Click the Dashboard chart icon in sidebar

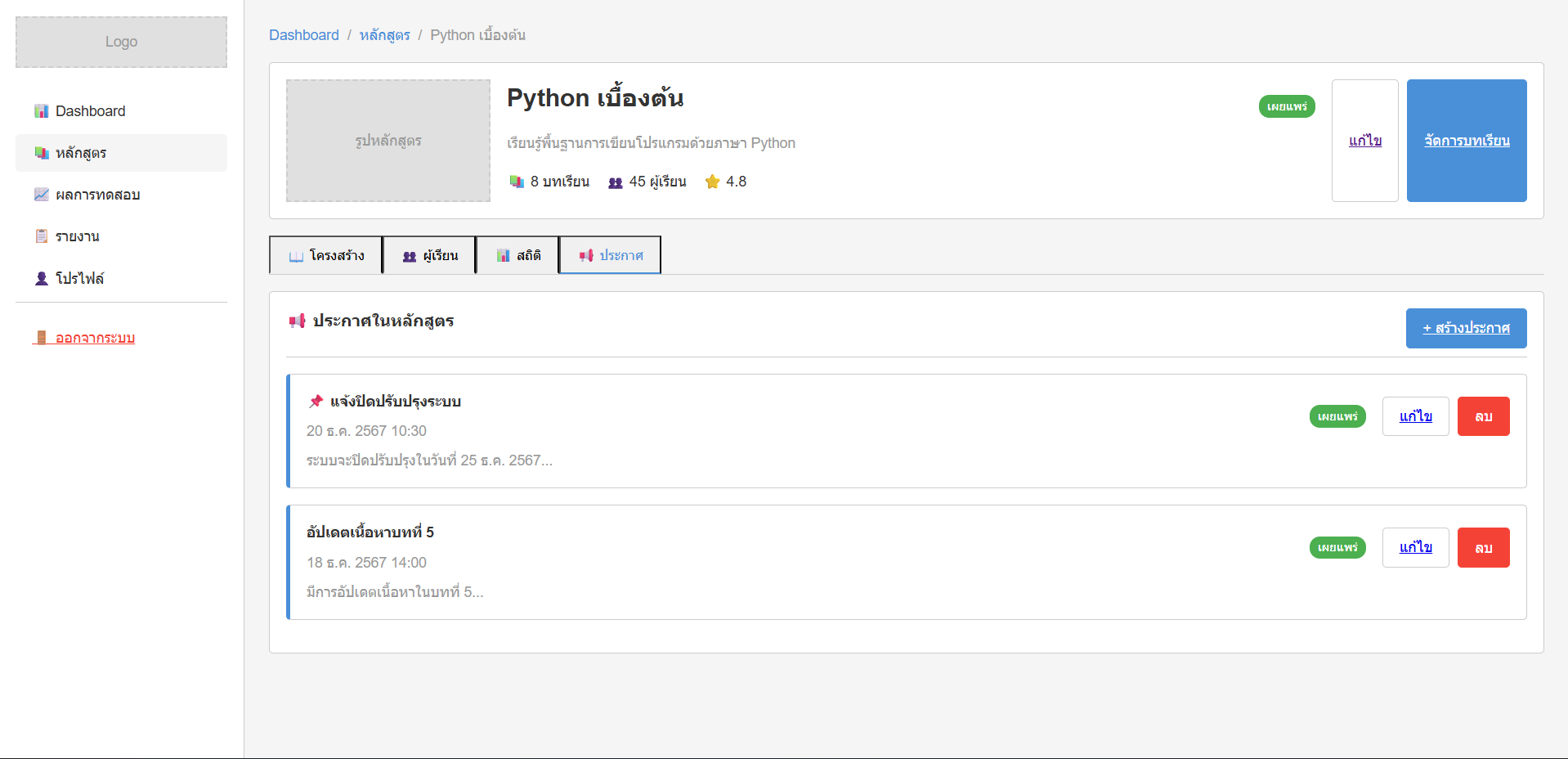click(41, 111)
